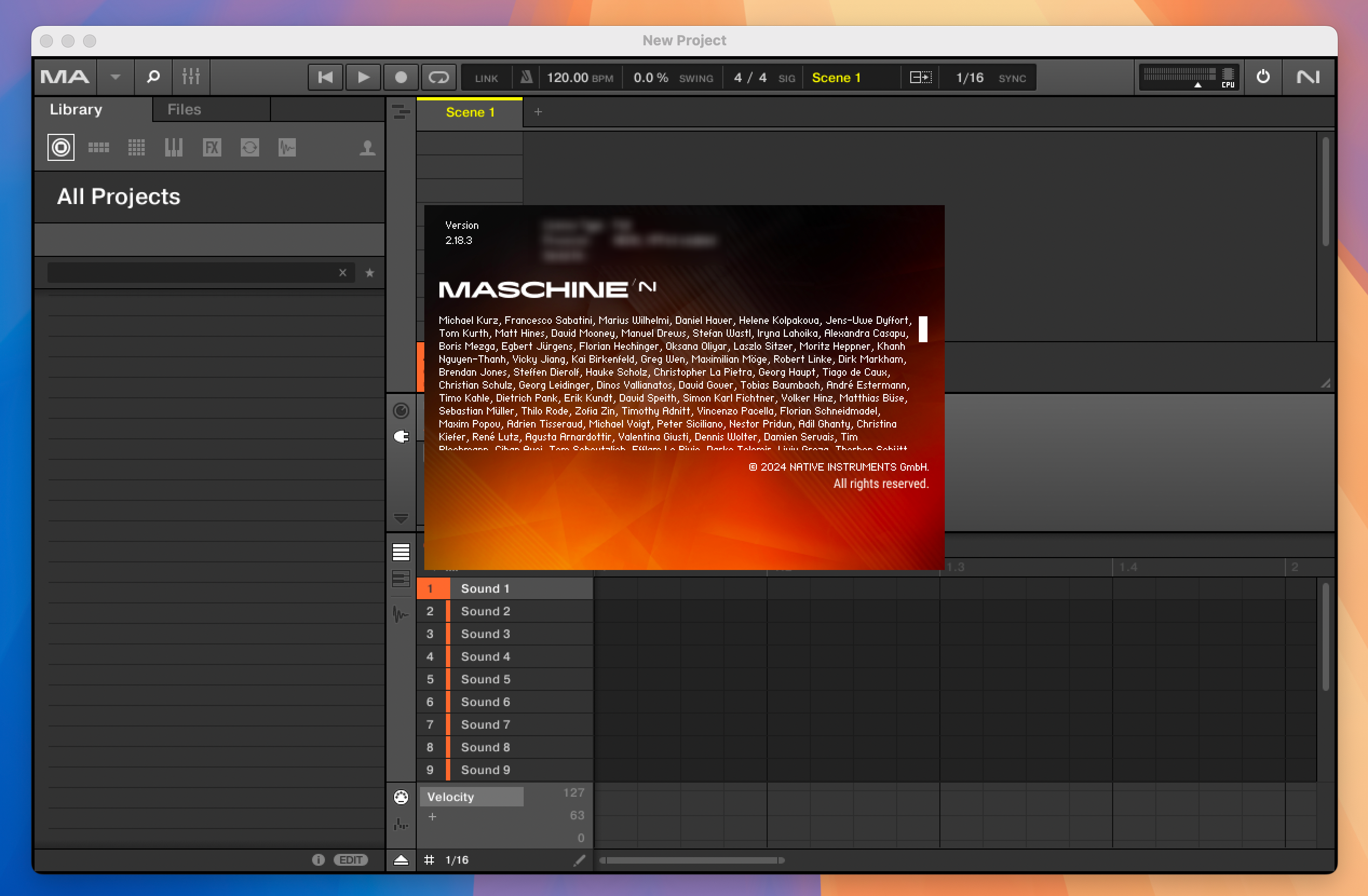Expand the control area down-arrow
1368x896 pixels.
401,518
